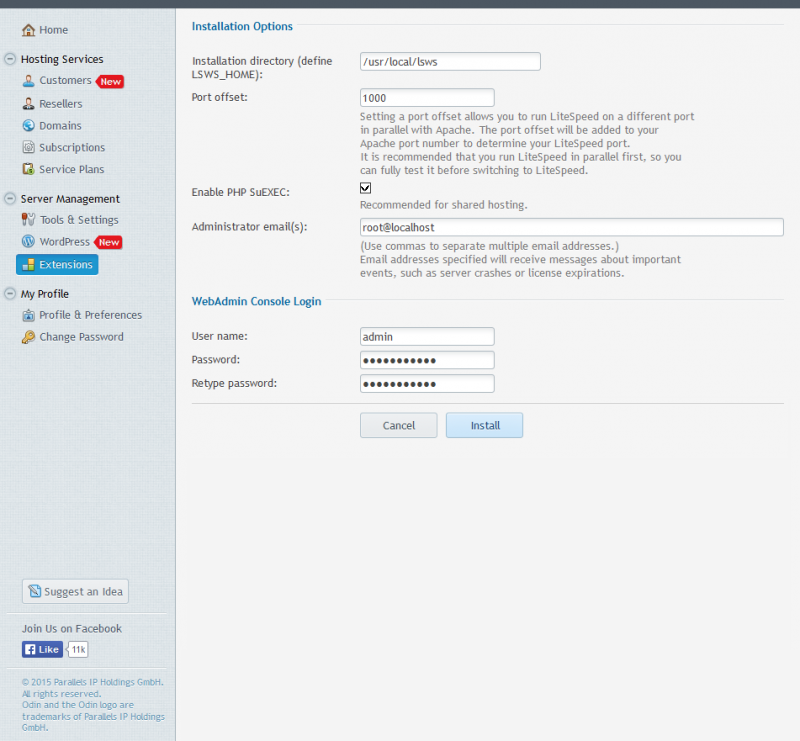Click the Change Password key icon

[x=29, y=337]
